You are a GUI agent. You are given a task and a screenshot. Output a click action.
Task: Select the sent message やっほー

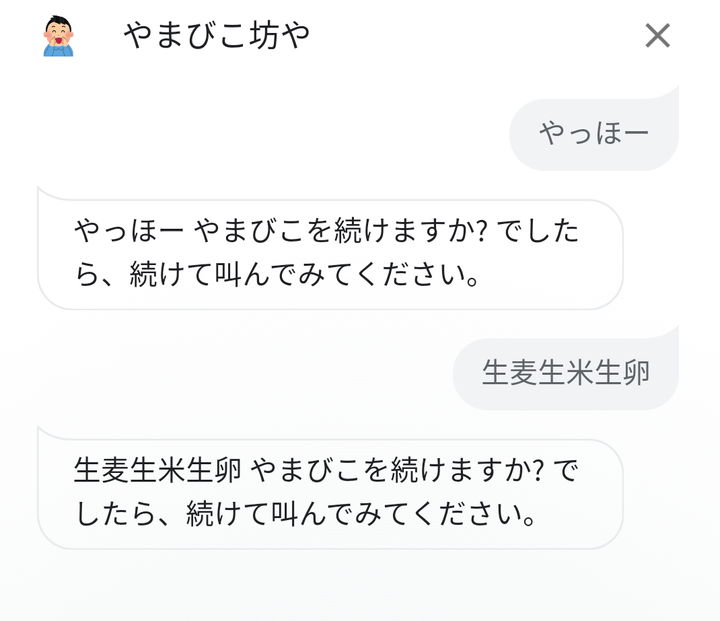[594, 132]
